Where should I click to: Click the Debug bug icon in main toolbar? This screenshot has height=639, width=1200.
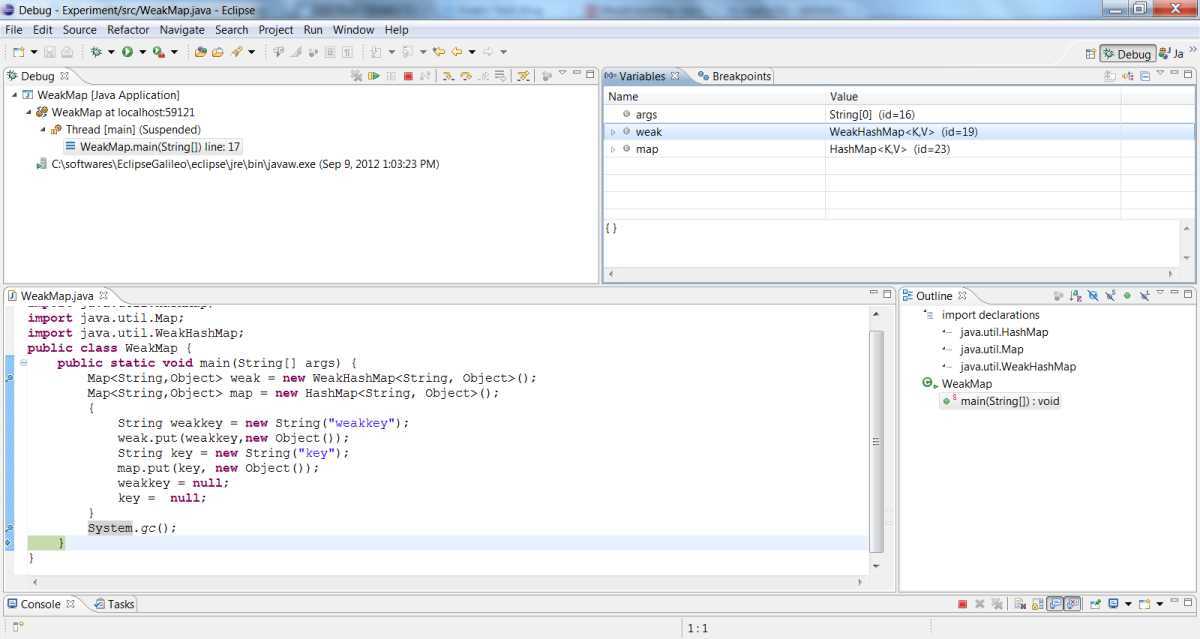pos(95,52)
